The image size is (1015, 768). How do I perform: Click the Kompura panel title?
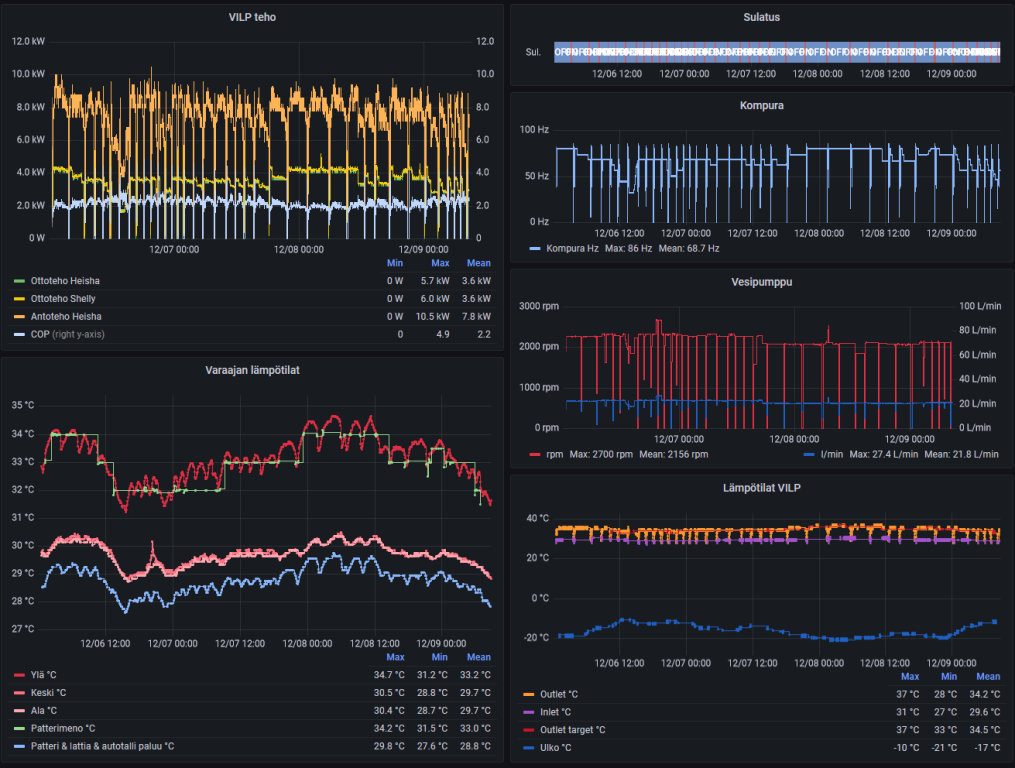[761, 105]
